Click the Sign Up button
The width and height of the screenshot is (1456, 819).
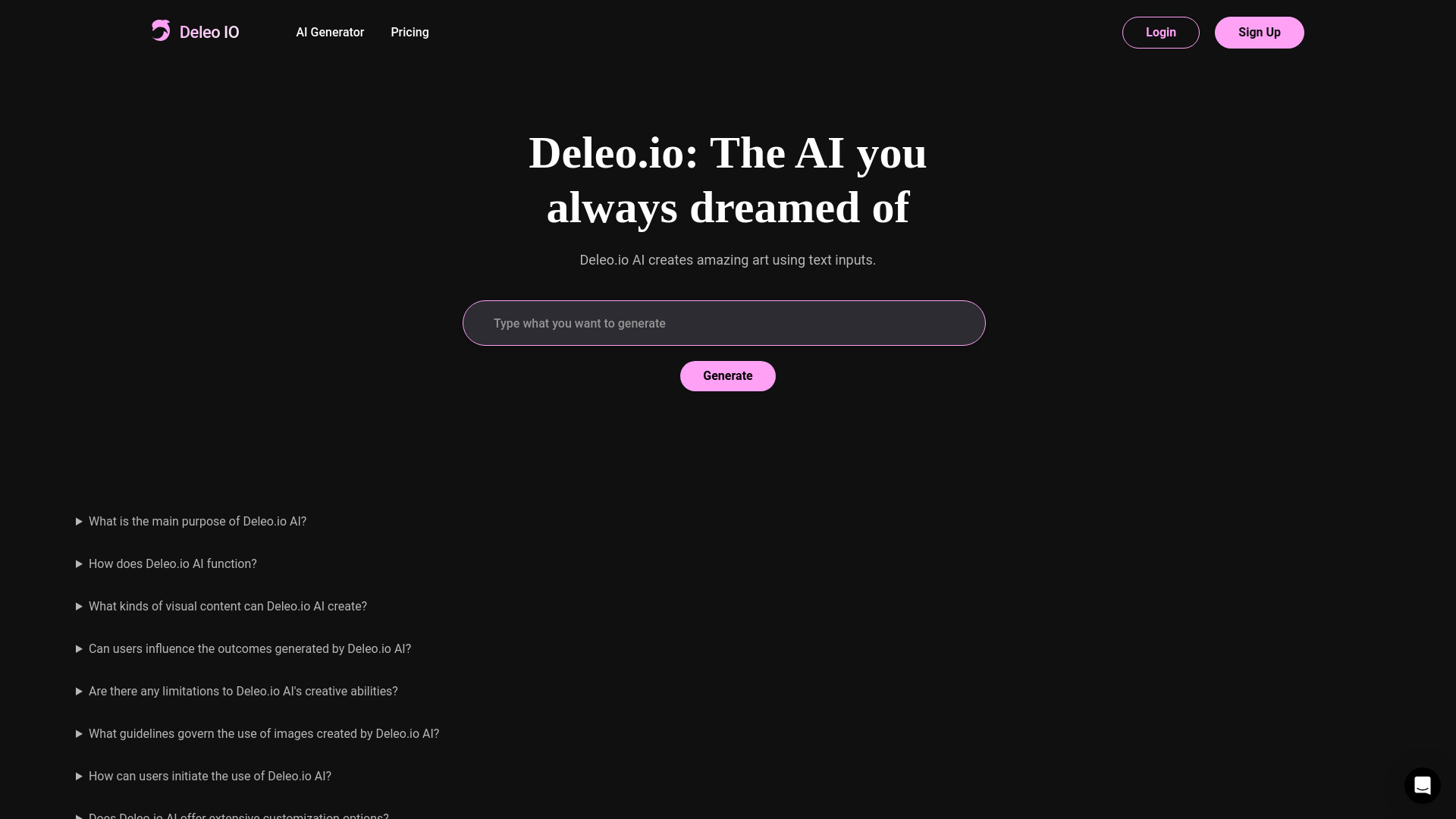pyautogui.click(x=1259, y=32)
